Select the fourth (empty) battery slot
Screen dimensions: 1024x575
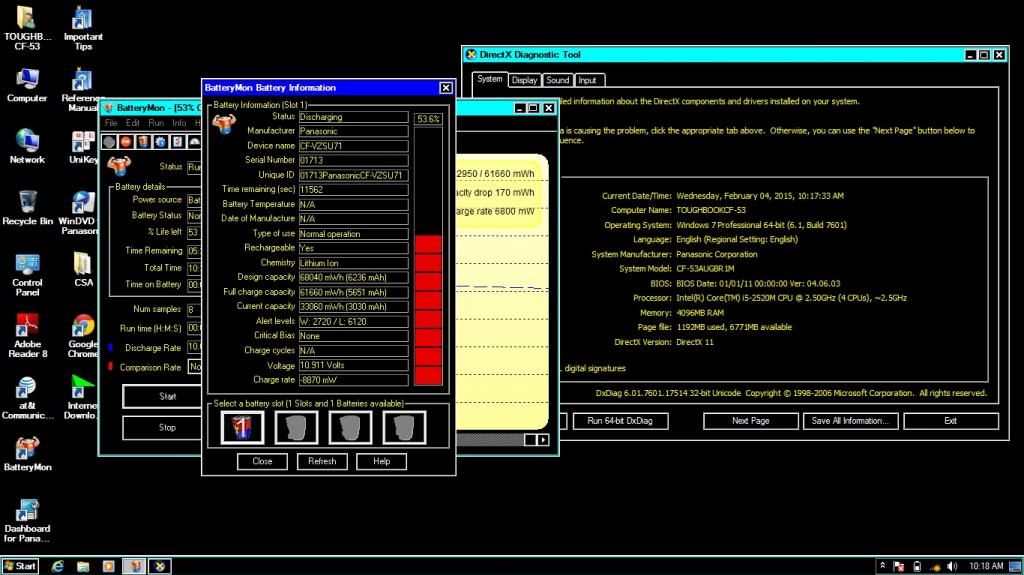coord(404,427)
